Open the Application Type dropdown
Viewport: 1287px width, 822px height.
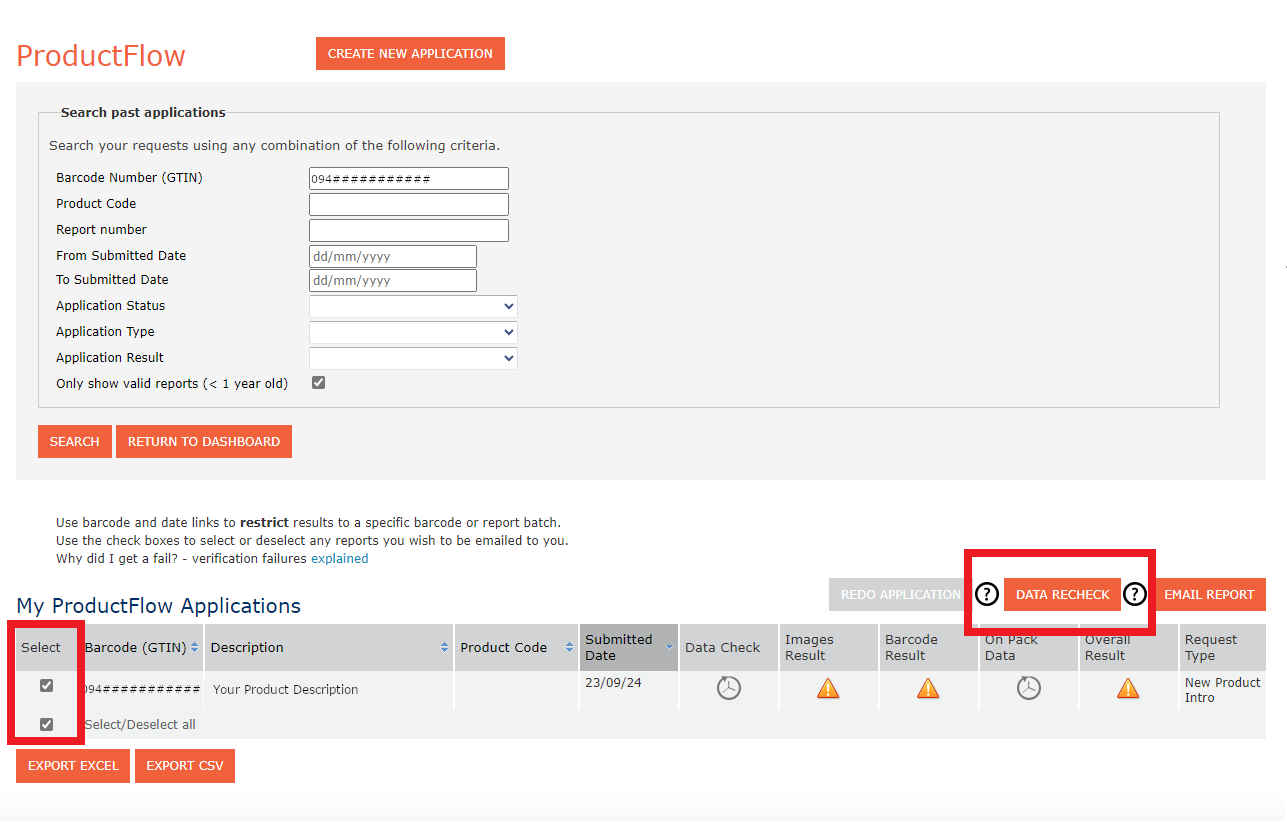pyautogui.click(x=413, y=332)
